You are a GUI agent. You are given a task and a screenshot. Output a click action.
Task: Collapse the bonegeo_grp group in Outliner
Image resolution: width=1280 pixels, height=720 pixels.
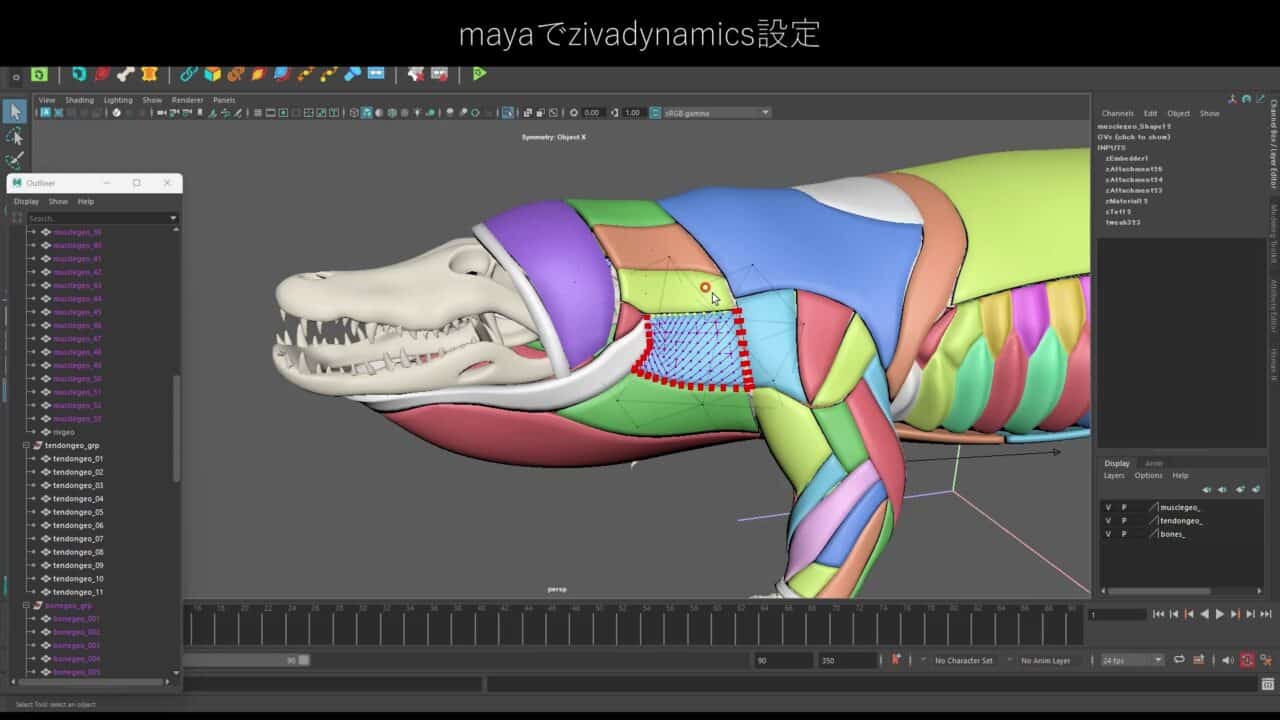(27, 605)
